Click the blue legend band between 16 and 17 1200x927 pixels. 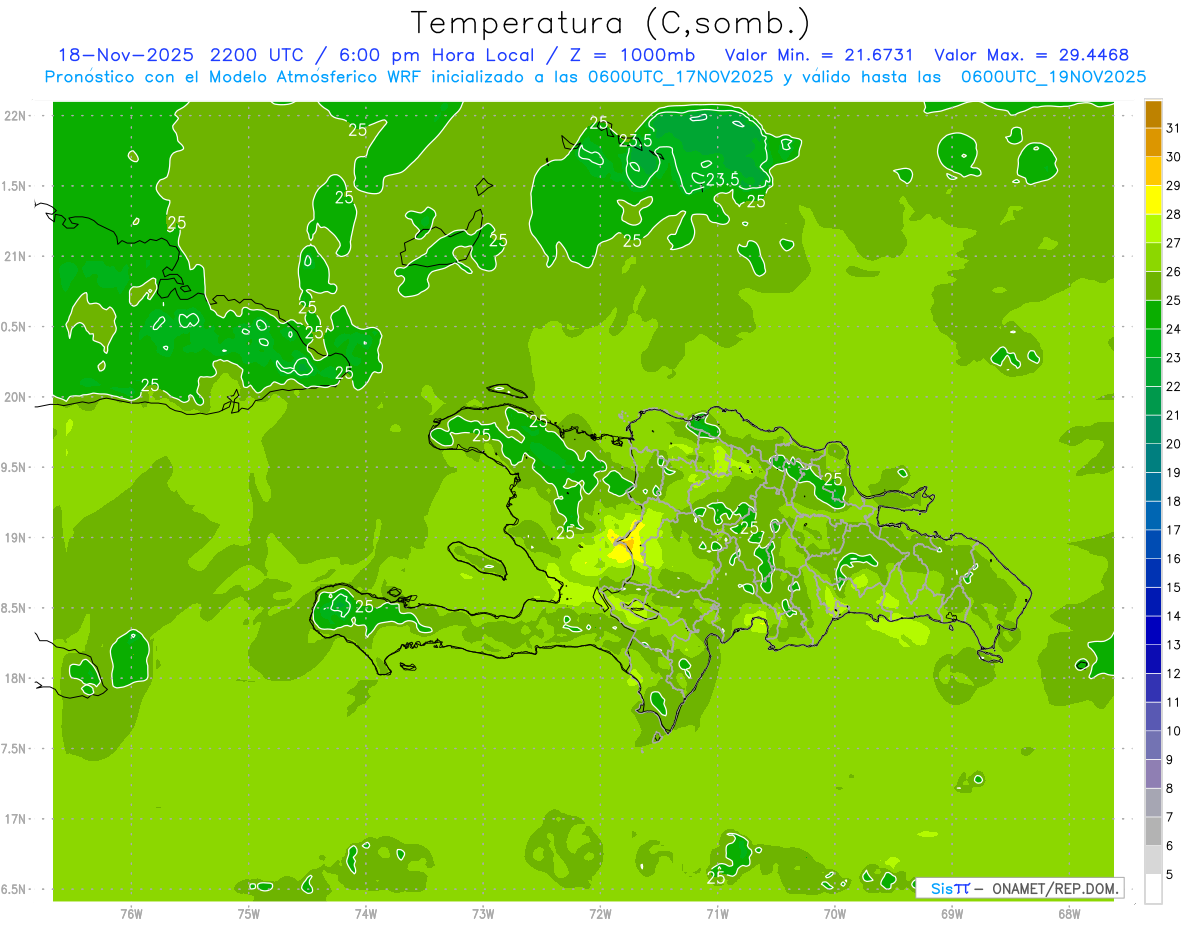click(1153, 545)
